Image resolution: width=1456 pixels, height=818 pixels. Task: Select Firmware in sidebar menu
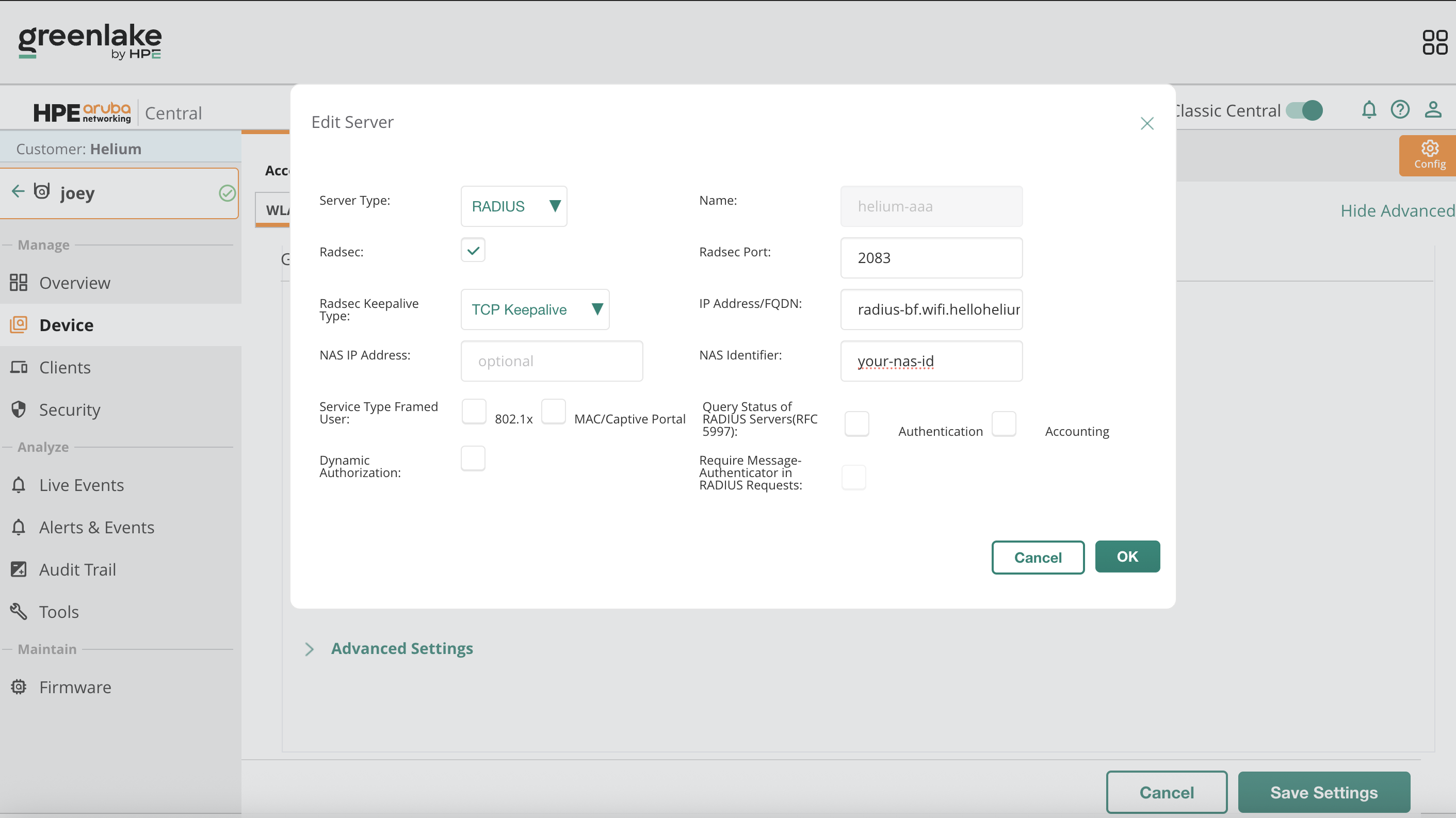pos(75,687)
